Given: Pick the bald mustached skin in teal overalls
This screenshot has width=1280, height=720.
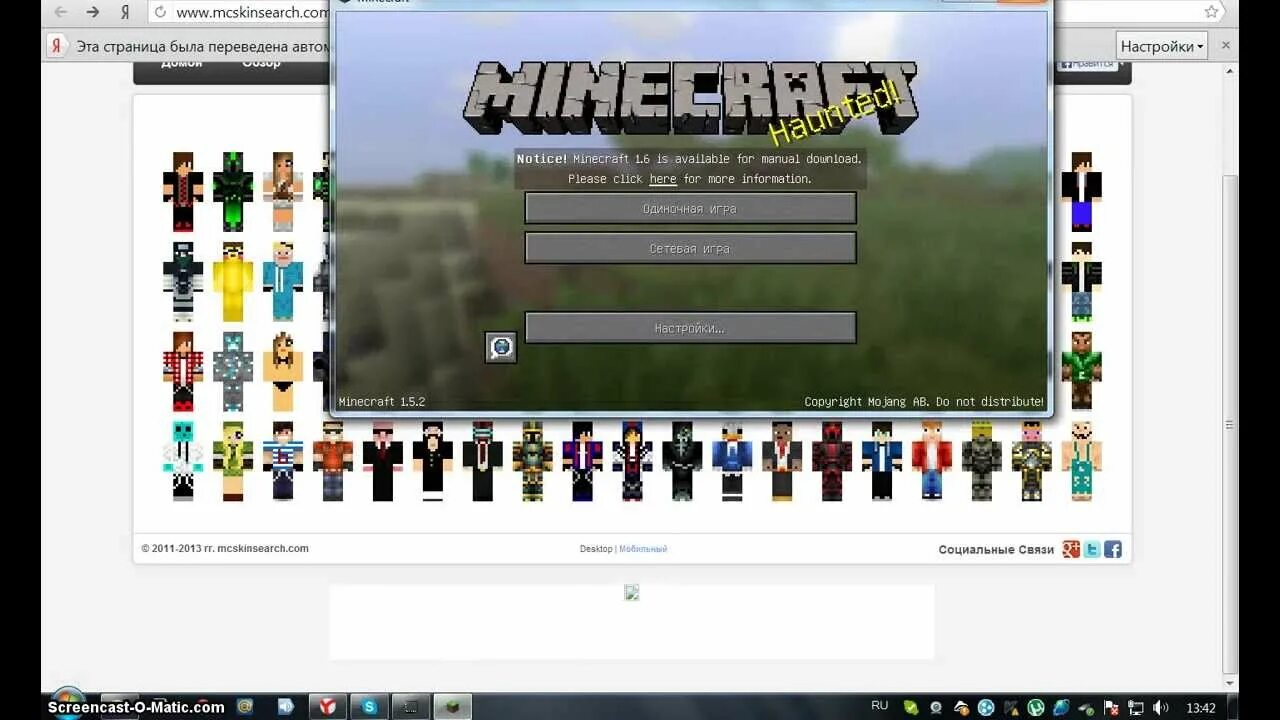Looking at the screenshot, I should click(1082, 461).
